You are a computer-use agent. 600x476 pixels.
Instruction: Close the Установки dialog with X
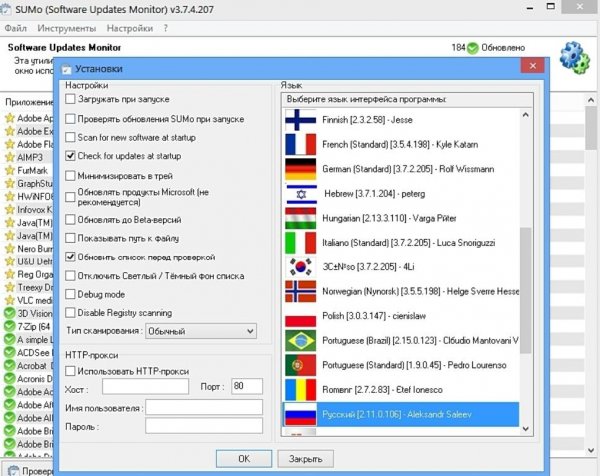point(533,66)
